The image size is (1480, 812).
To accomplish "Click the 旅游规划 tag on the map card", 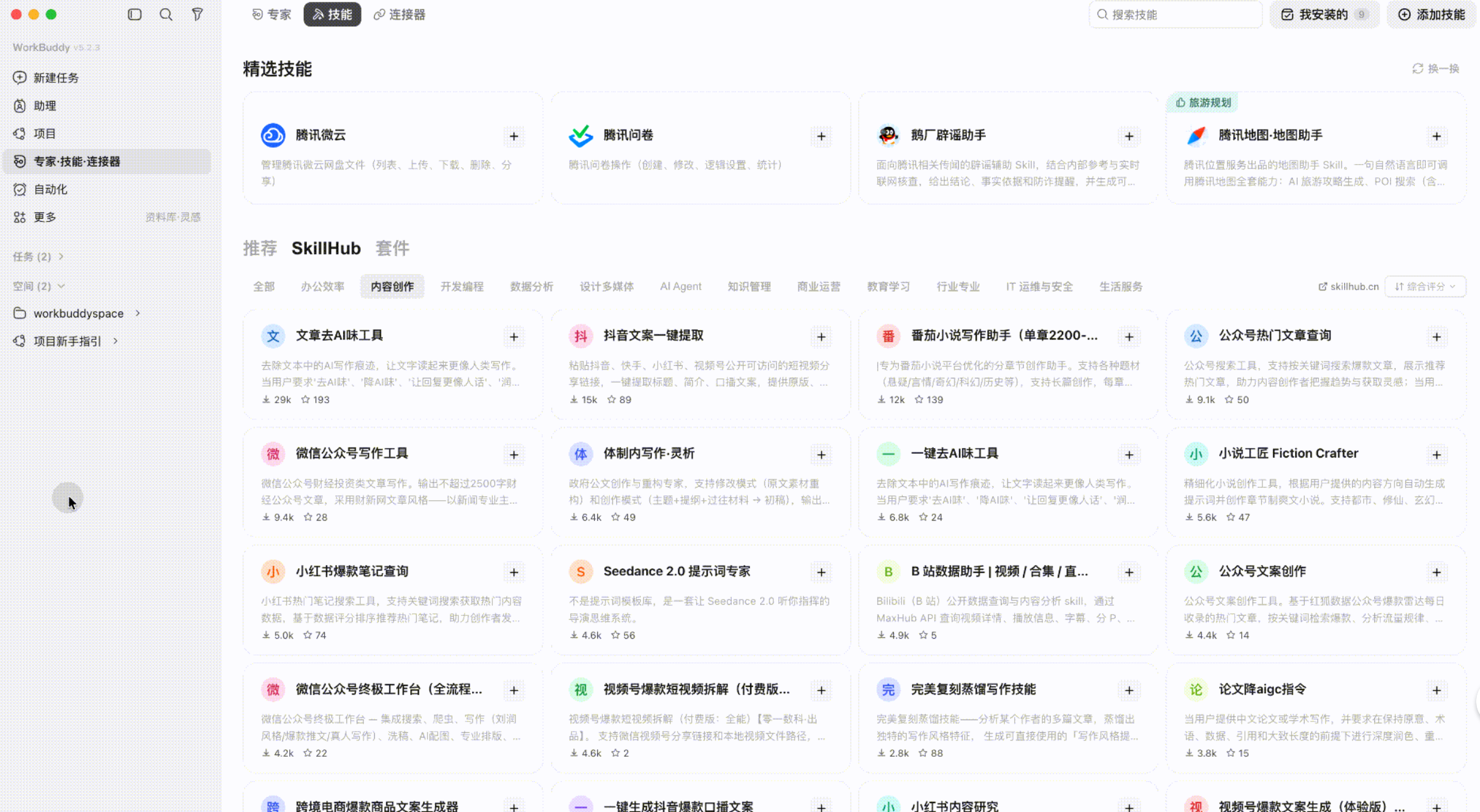I will tap(1203, 102).
